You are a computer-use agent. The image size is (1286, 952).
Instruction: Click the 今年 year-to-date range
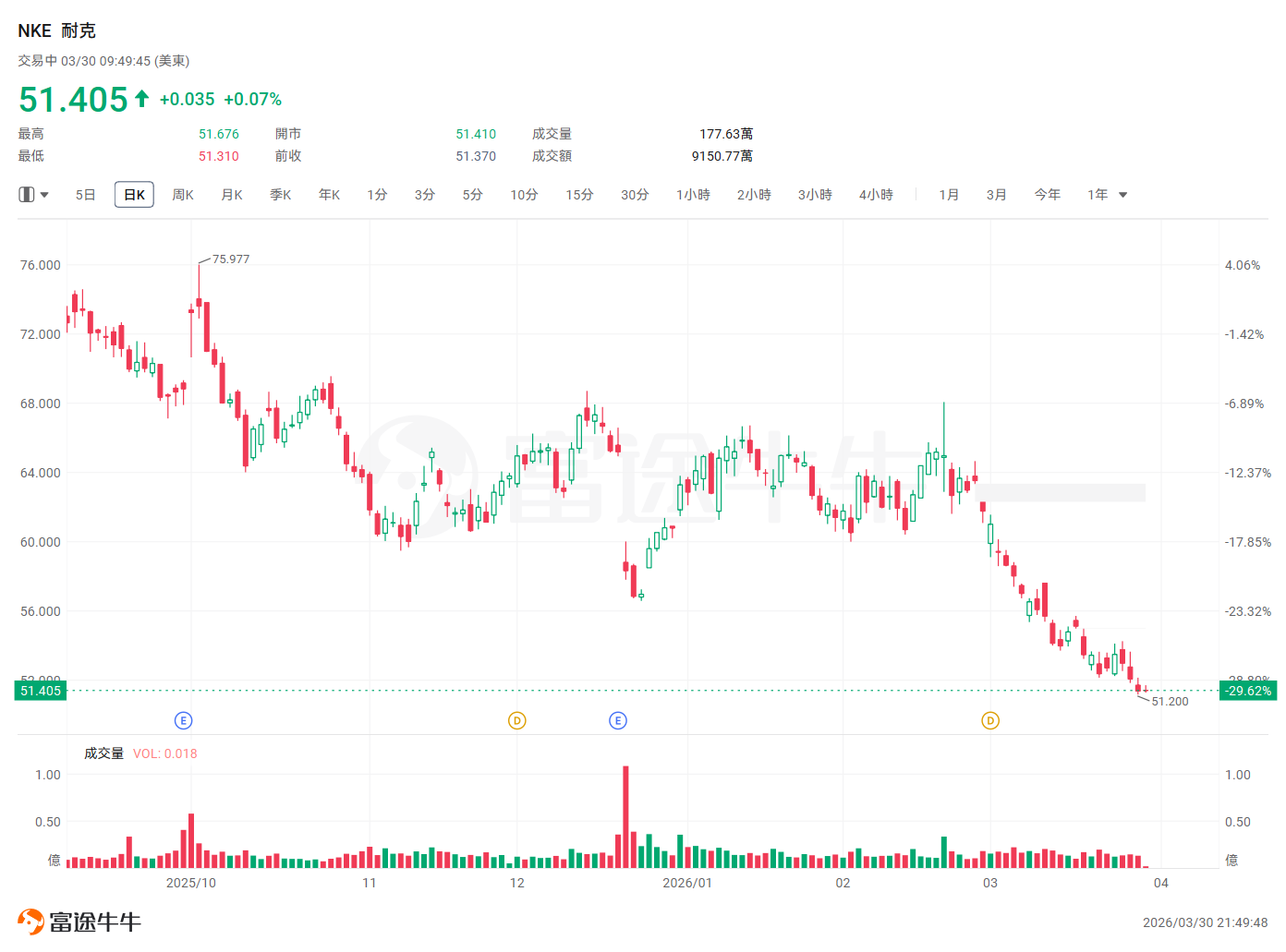click(x=1047, y=195)
